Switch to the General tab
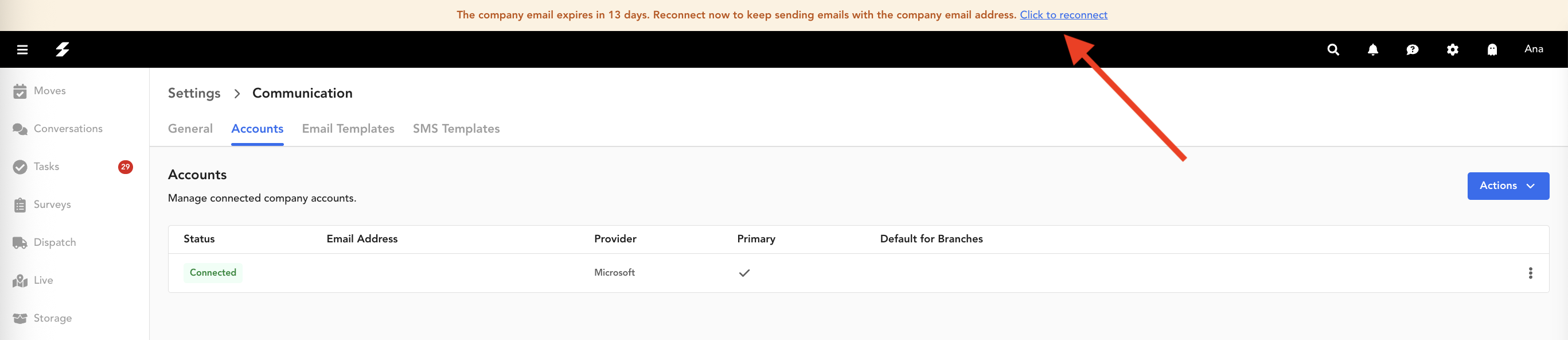Viewport: 1568px width, 340px height. 190,129
